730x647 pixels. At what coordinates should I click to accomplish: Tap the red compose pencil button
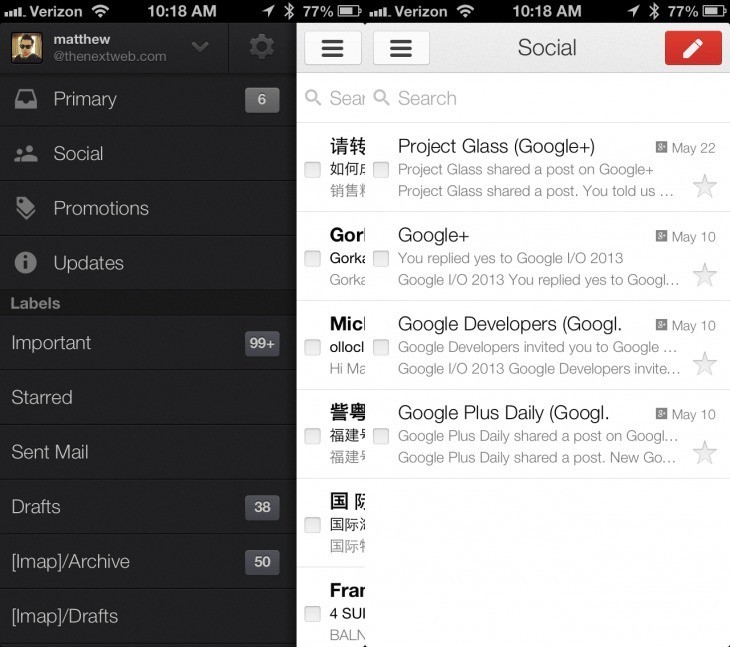[x=693, y=48]
